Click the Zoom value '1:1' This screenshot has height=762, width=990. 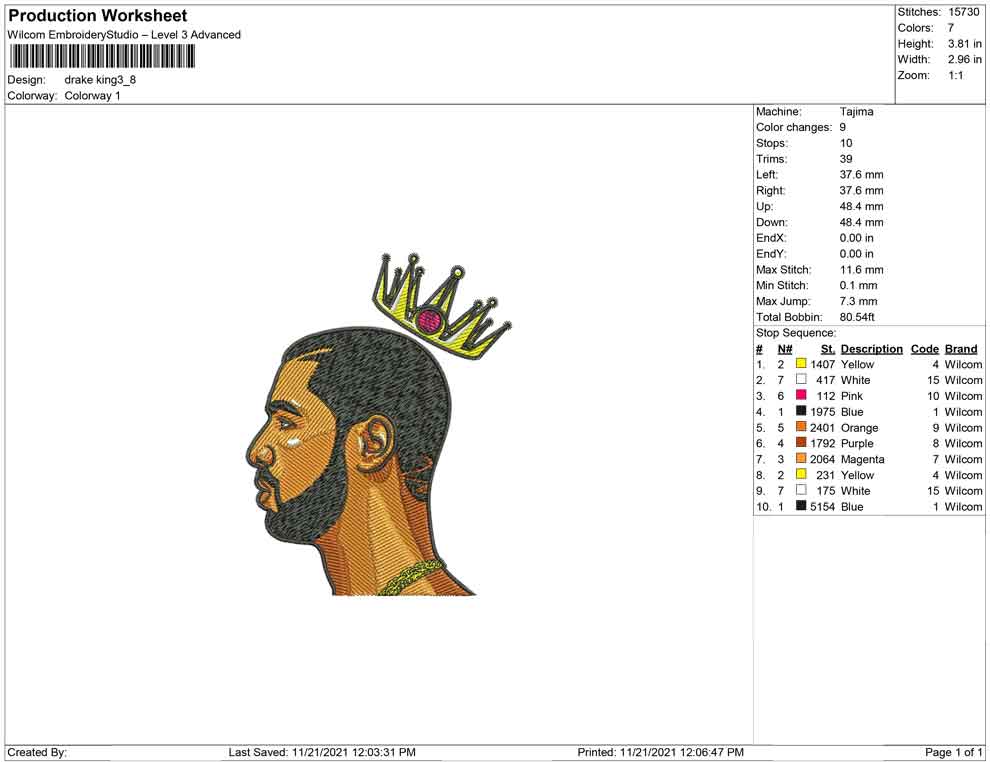coord(956,75)
